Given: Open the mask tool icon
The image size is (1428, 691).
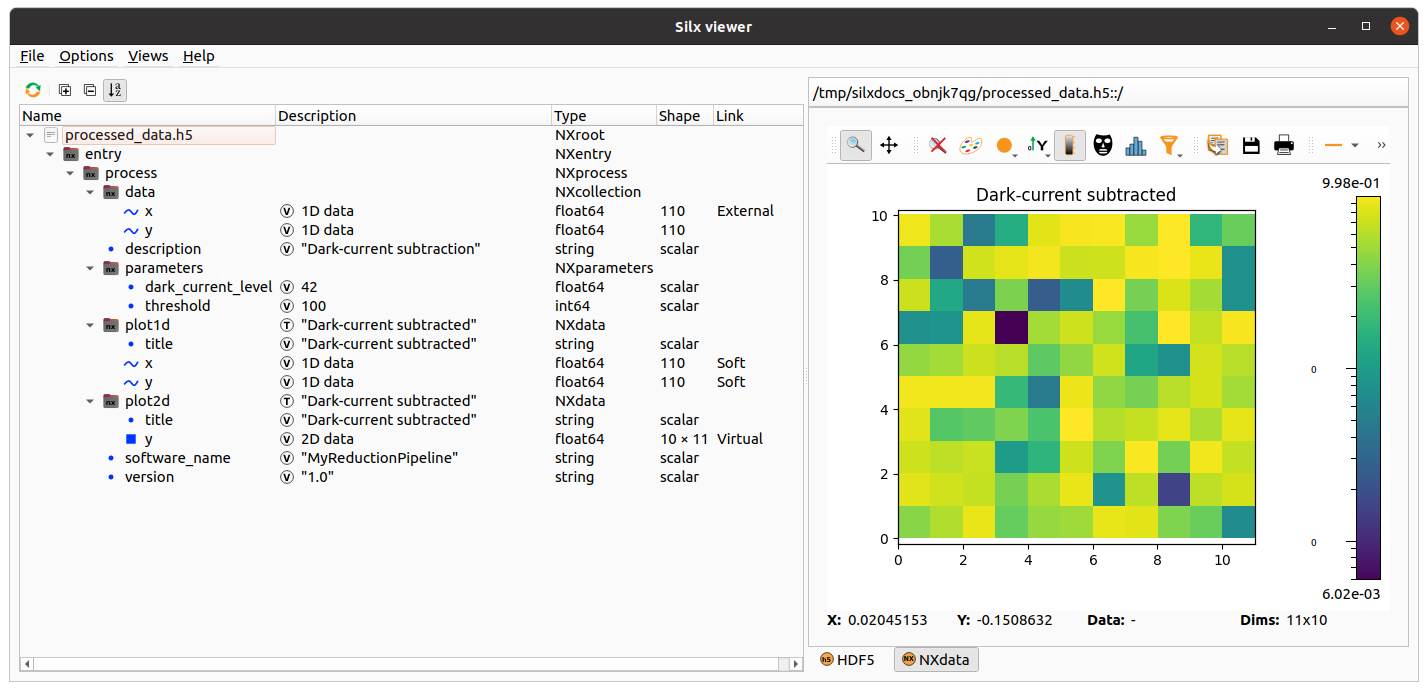Looking at the screenshot, I should pos(1102,146).
